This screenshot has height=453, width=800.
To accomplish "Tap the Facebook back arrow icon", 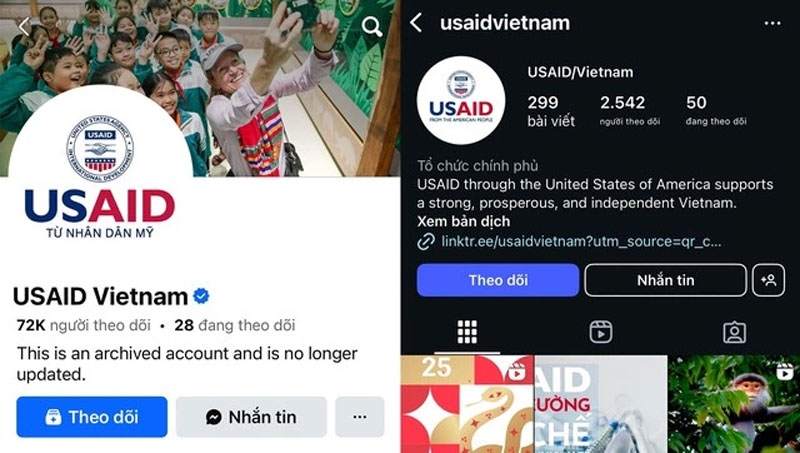I will tap(24, 26).
